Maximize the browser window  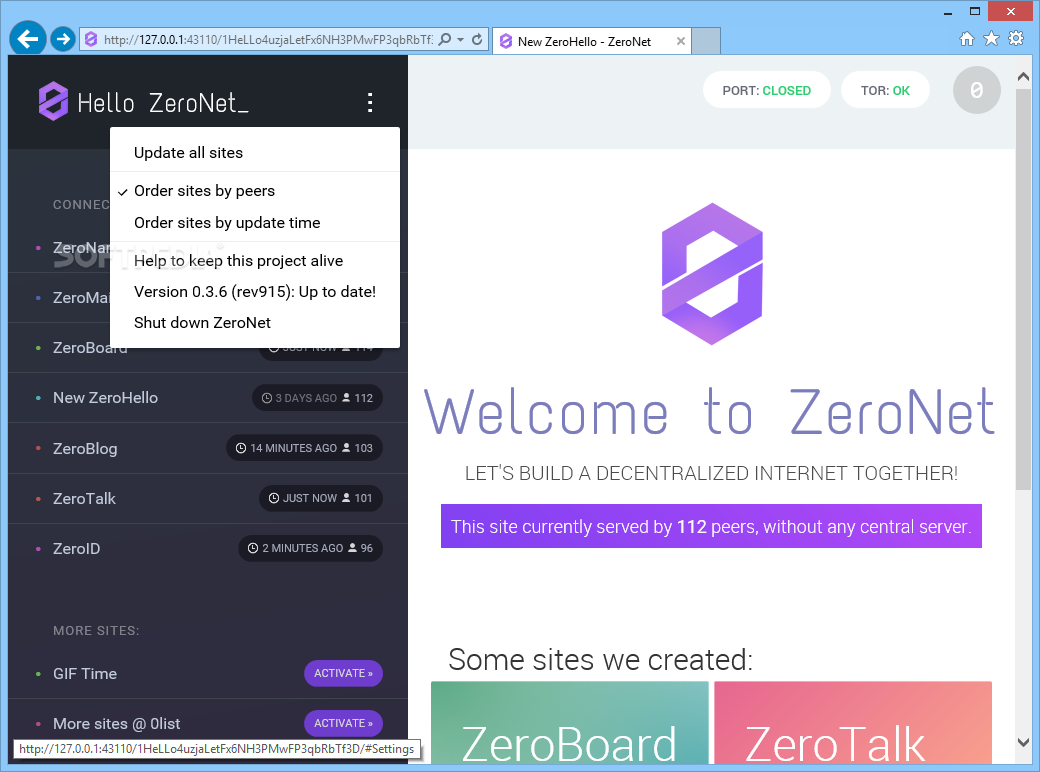974,11
